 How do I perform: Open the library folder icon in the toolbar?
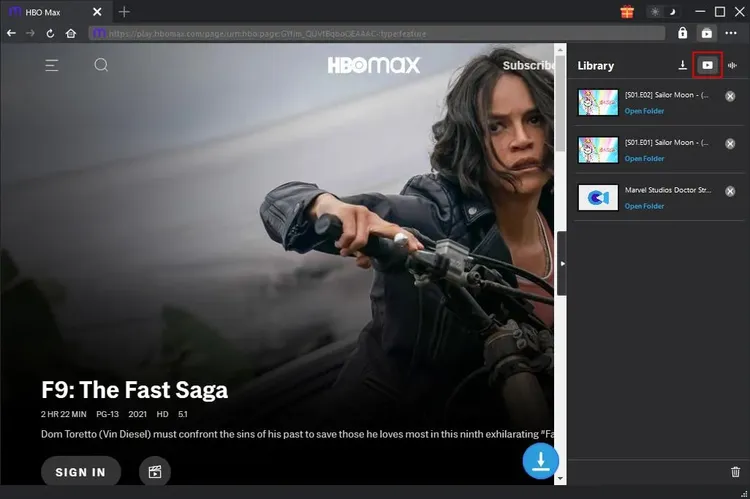(x=707, y=33)
